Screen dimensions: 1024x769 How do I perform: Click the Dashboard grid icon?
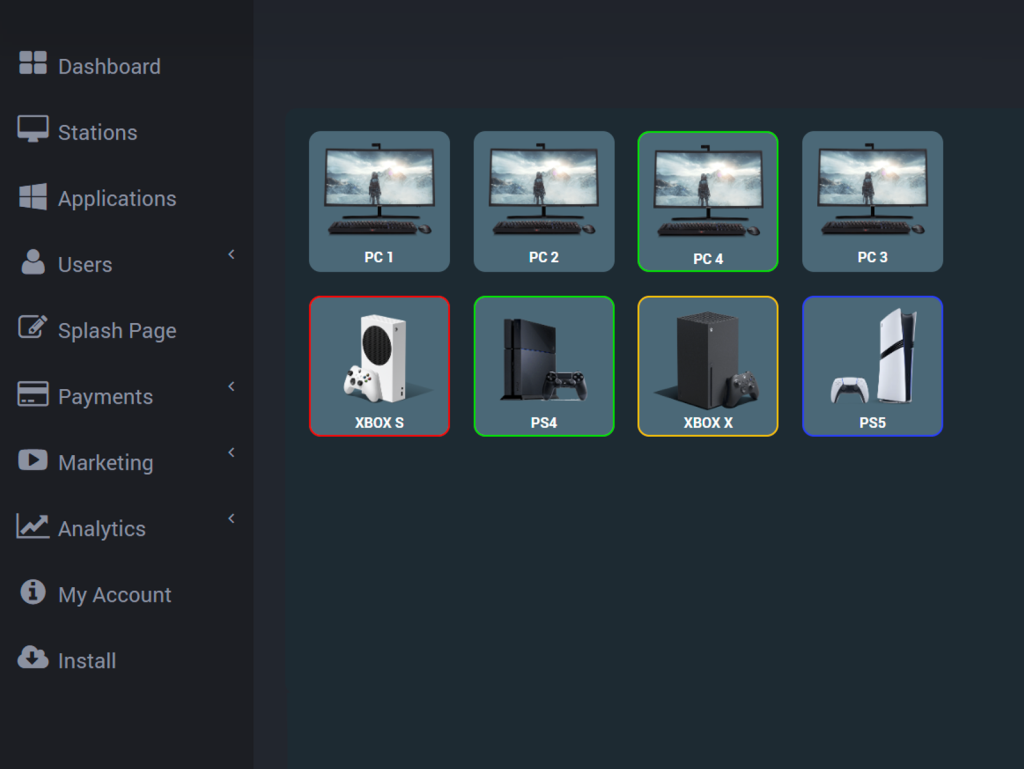click(33, 63)
